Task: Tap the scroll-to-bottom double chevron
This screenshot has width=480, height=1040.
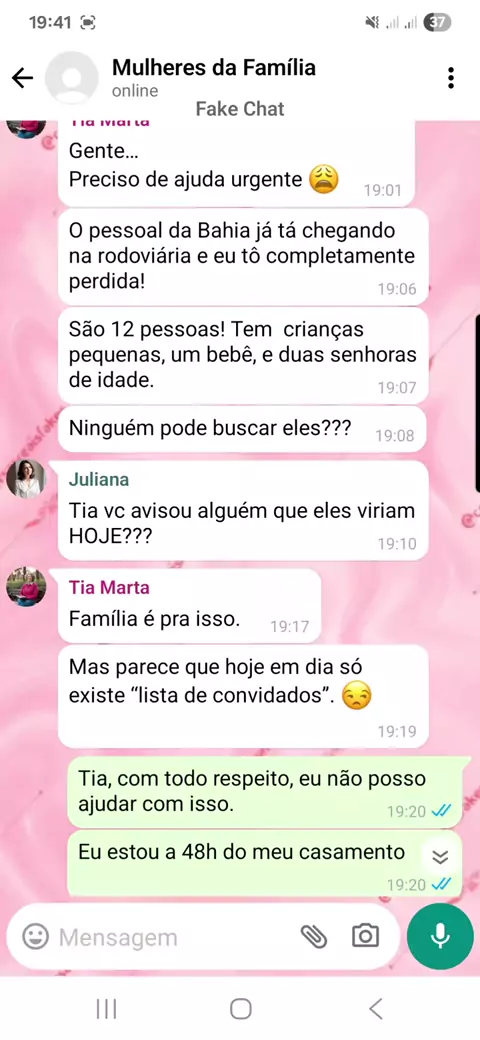Action: coord(440,858)
